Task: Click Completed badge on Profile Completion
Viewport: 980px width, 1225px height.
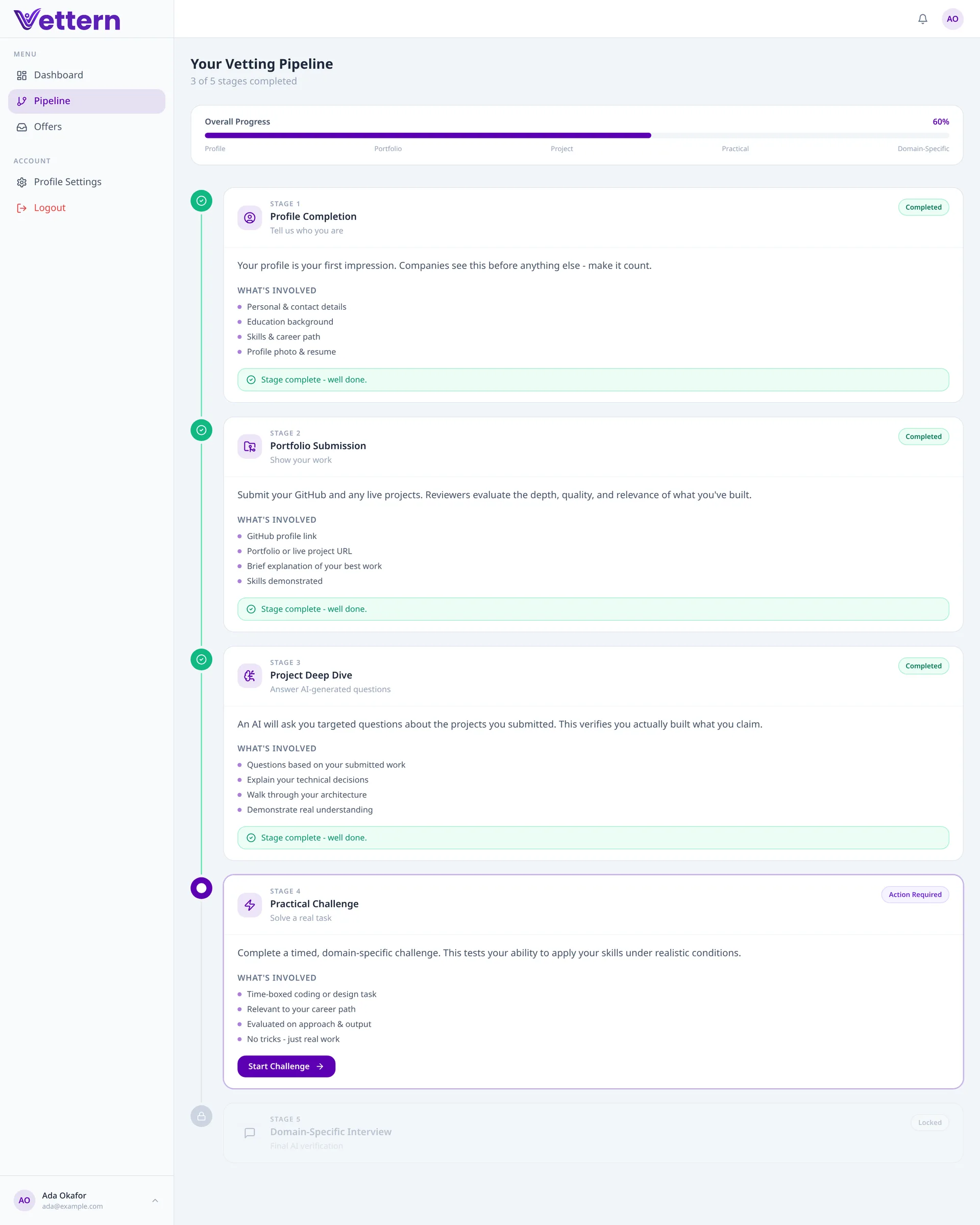Action: point(923,207)
